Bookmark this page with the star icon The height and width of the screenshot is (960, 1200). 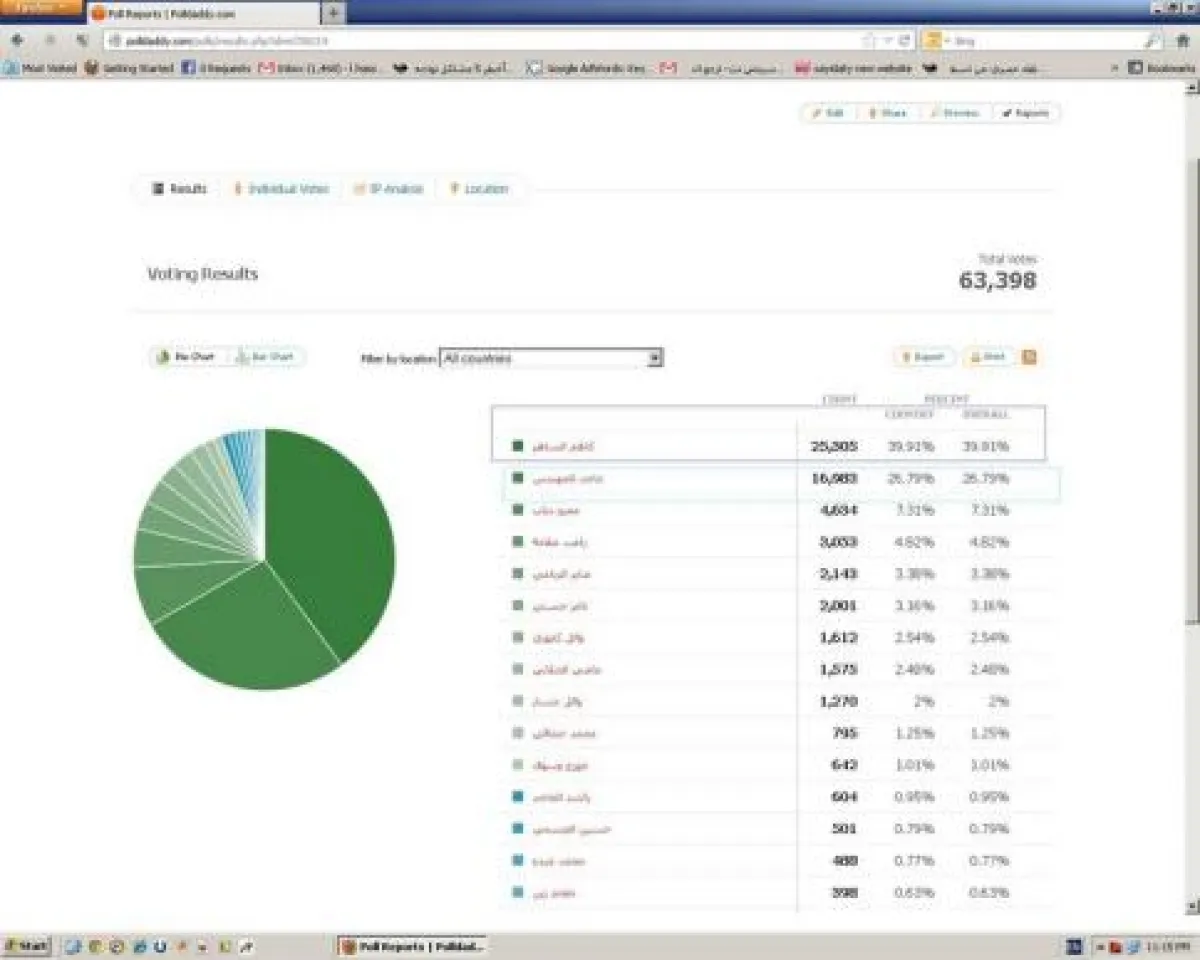[870, 41]
